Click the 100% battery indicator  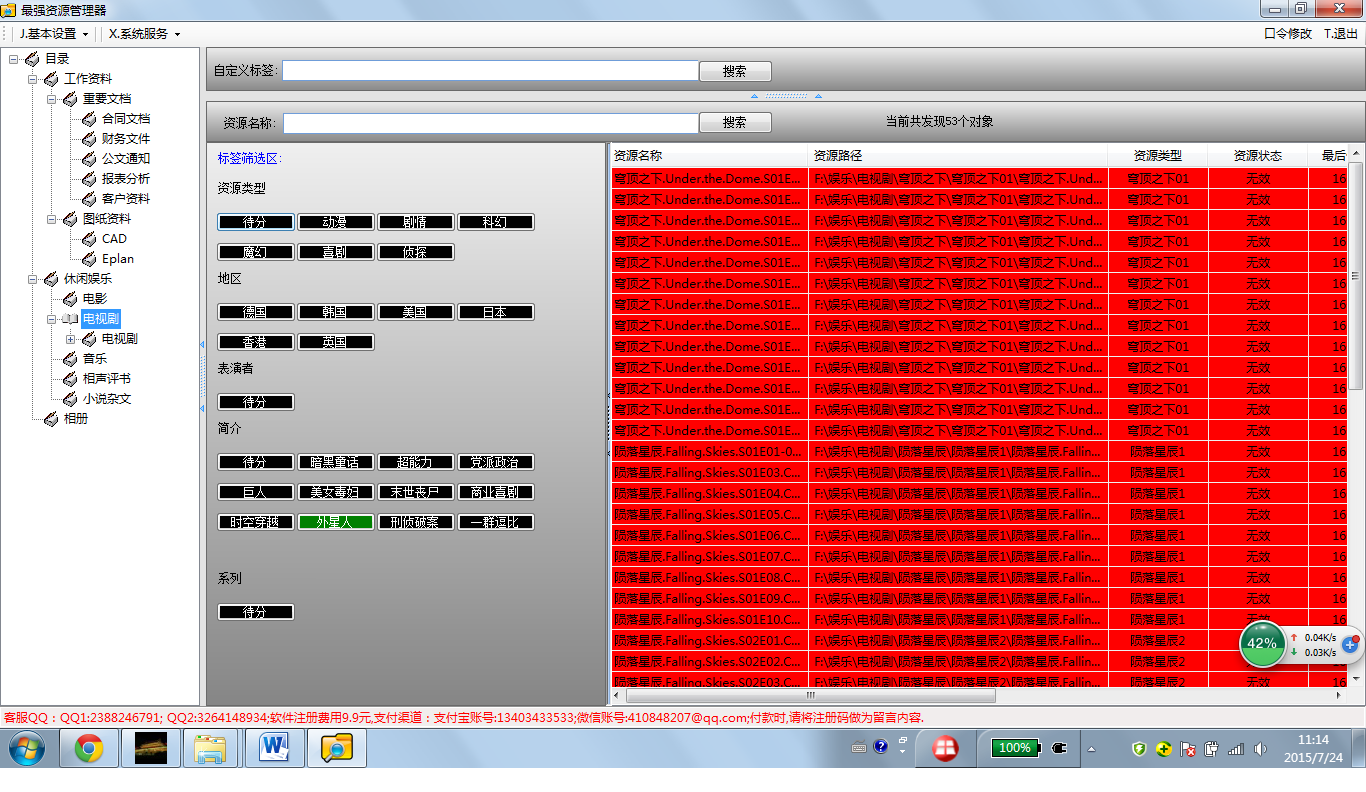pos(1015,748)
